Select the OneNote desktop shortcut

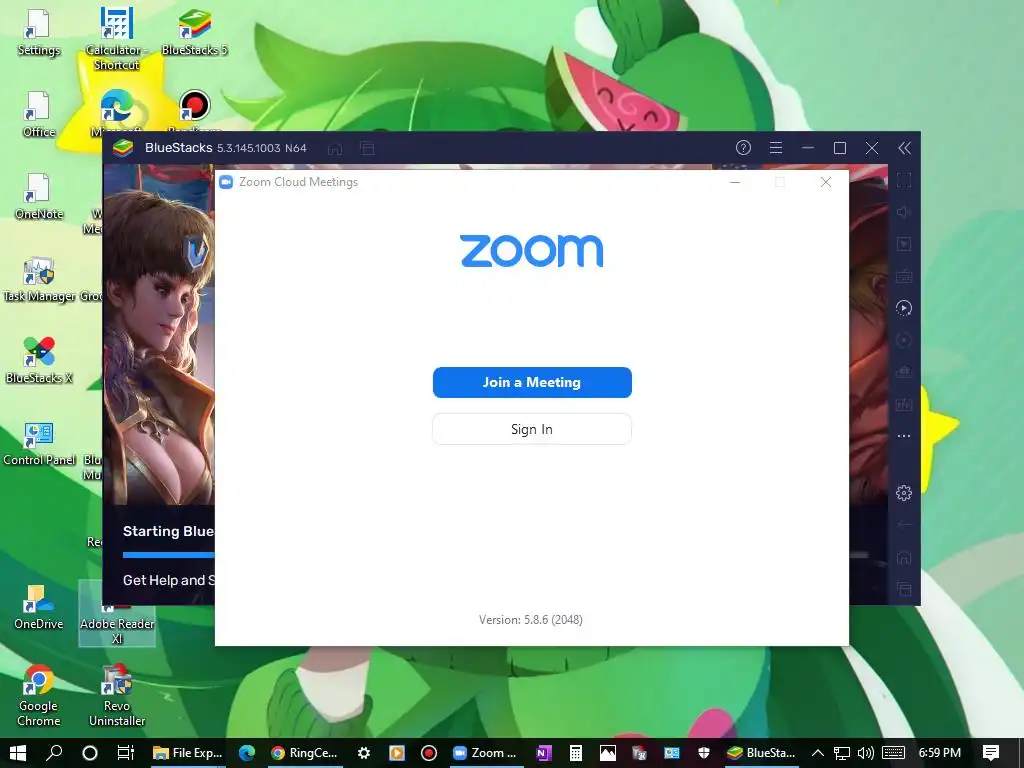coord(39,196)
